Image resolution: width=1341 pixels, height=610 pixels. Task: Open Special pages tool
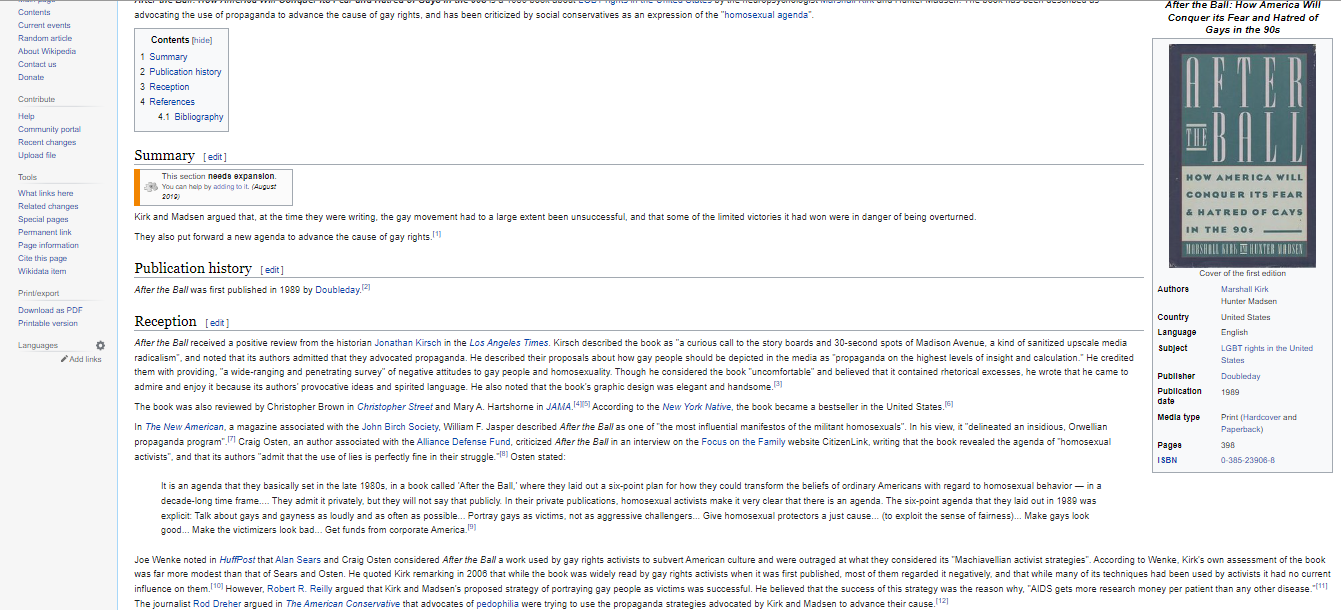(43, 219)
